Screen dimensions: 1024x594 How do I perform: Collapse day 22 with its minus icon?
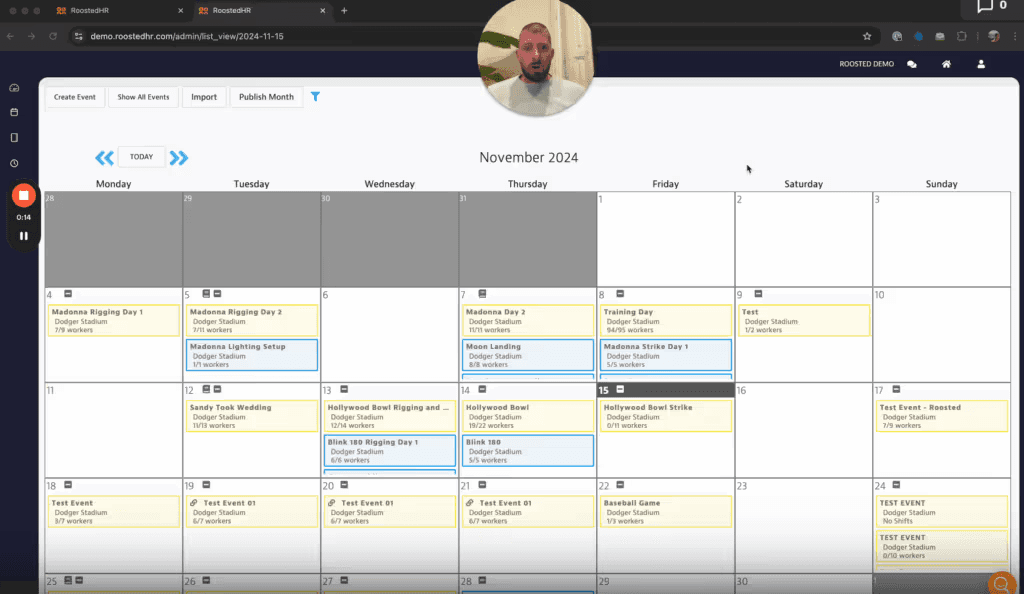tap(620, 485)
